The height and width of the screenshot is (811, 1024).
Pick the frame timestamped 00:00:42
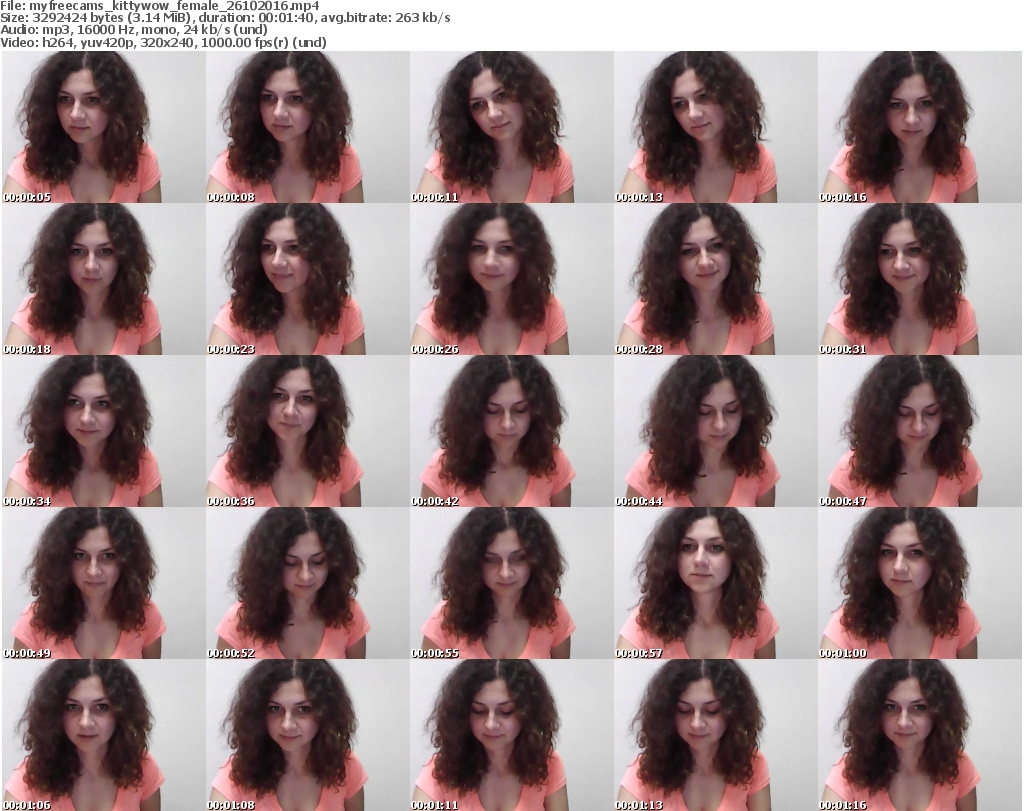[511, 431]
